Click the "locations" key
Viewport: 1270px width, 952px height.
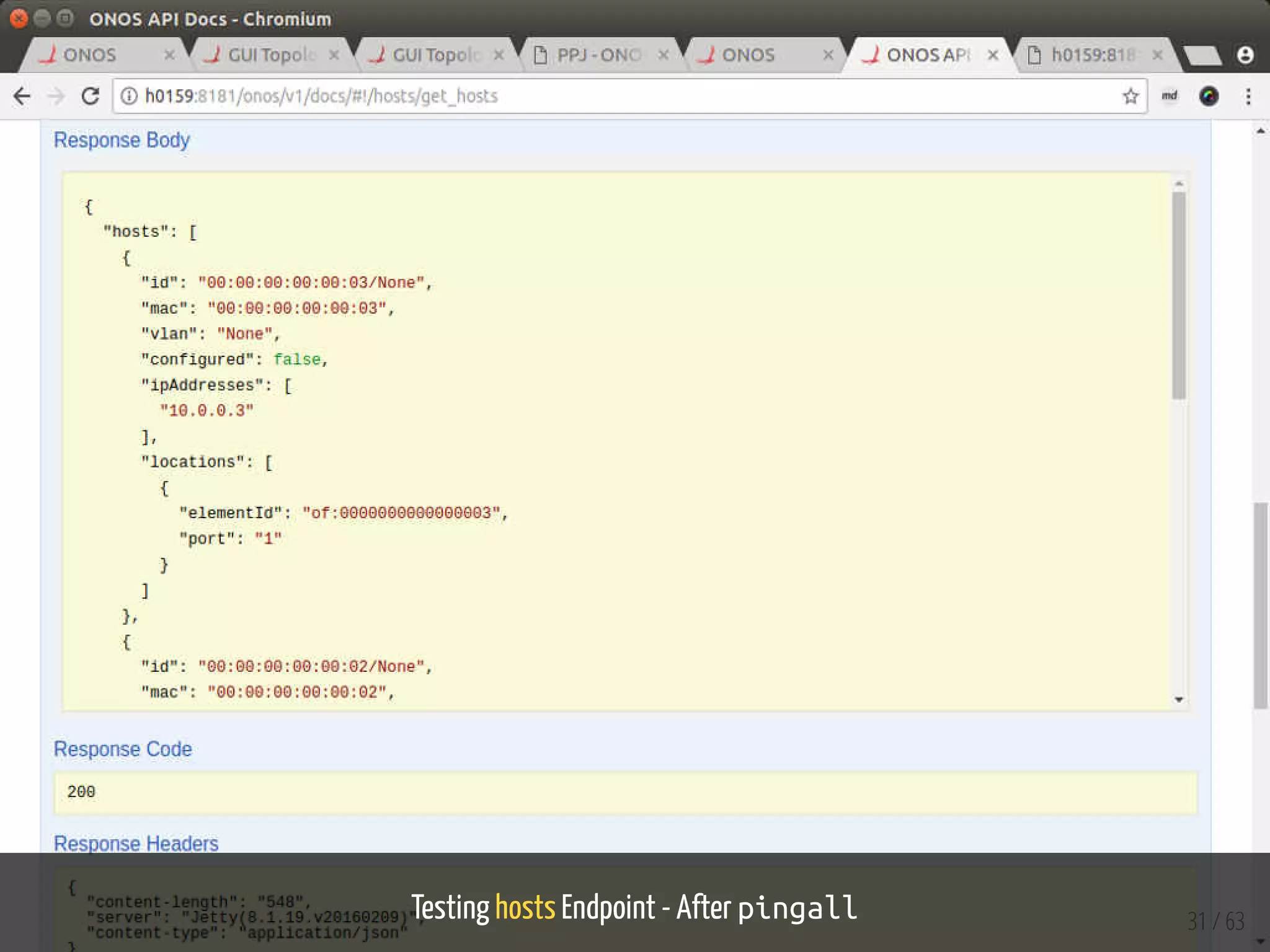click(193, 462)
